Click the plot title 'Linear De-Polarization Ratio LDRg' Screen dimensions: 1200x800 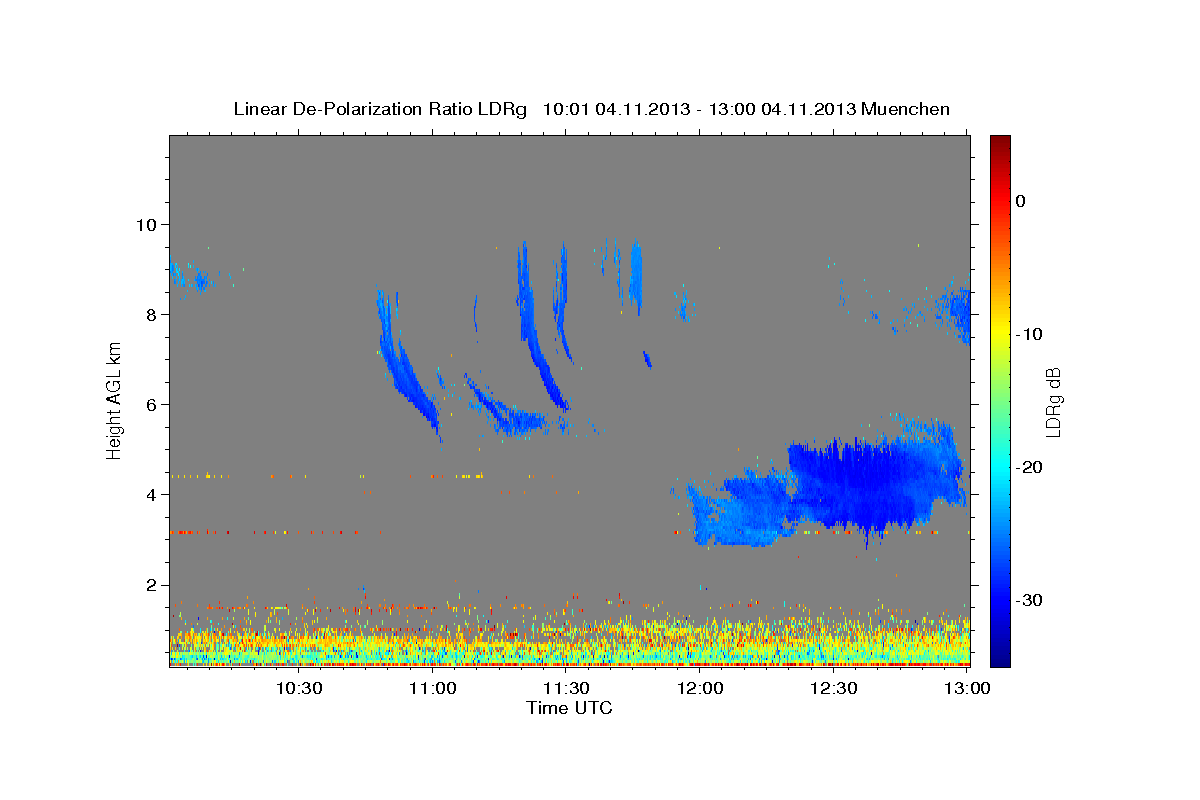(380, 109)
